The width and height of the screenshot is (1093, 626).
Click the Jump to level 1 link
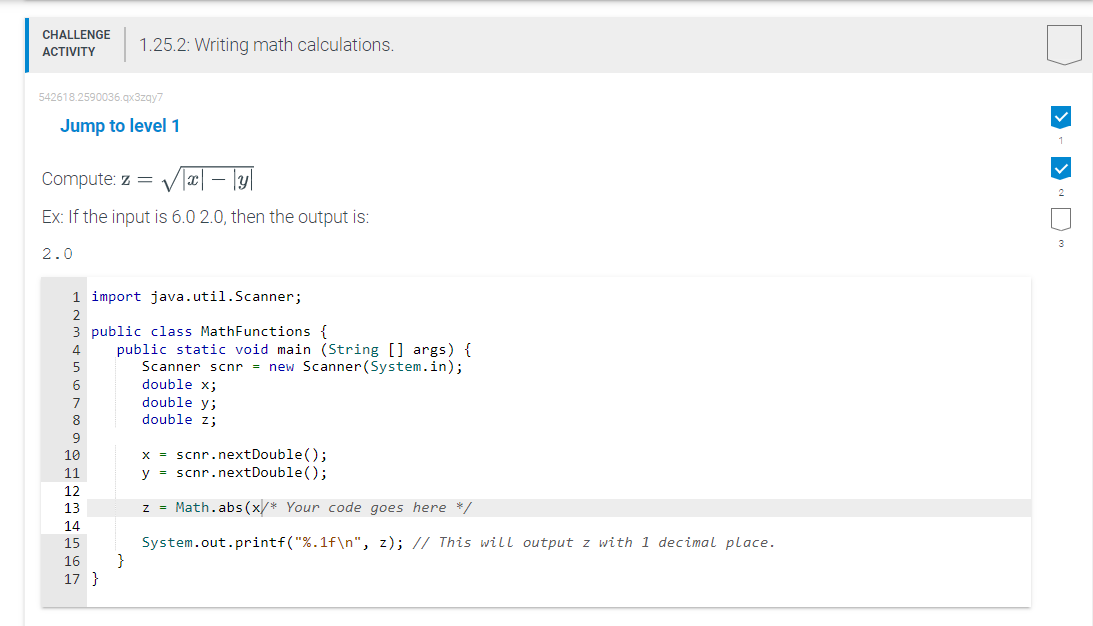[120, 125]
